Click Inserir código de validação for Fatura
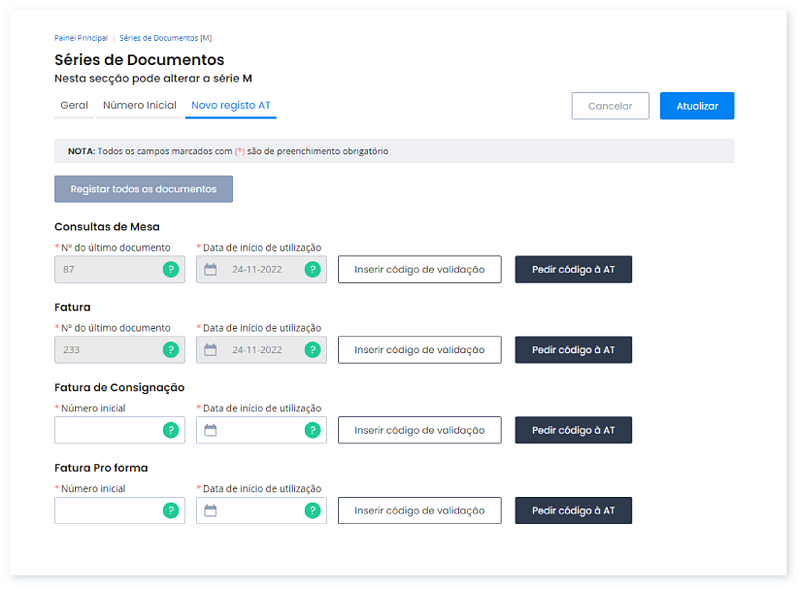 point(419,350)
